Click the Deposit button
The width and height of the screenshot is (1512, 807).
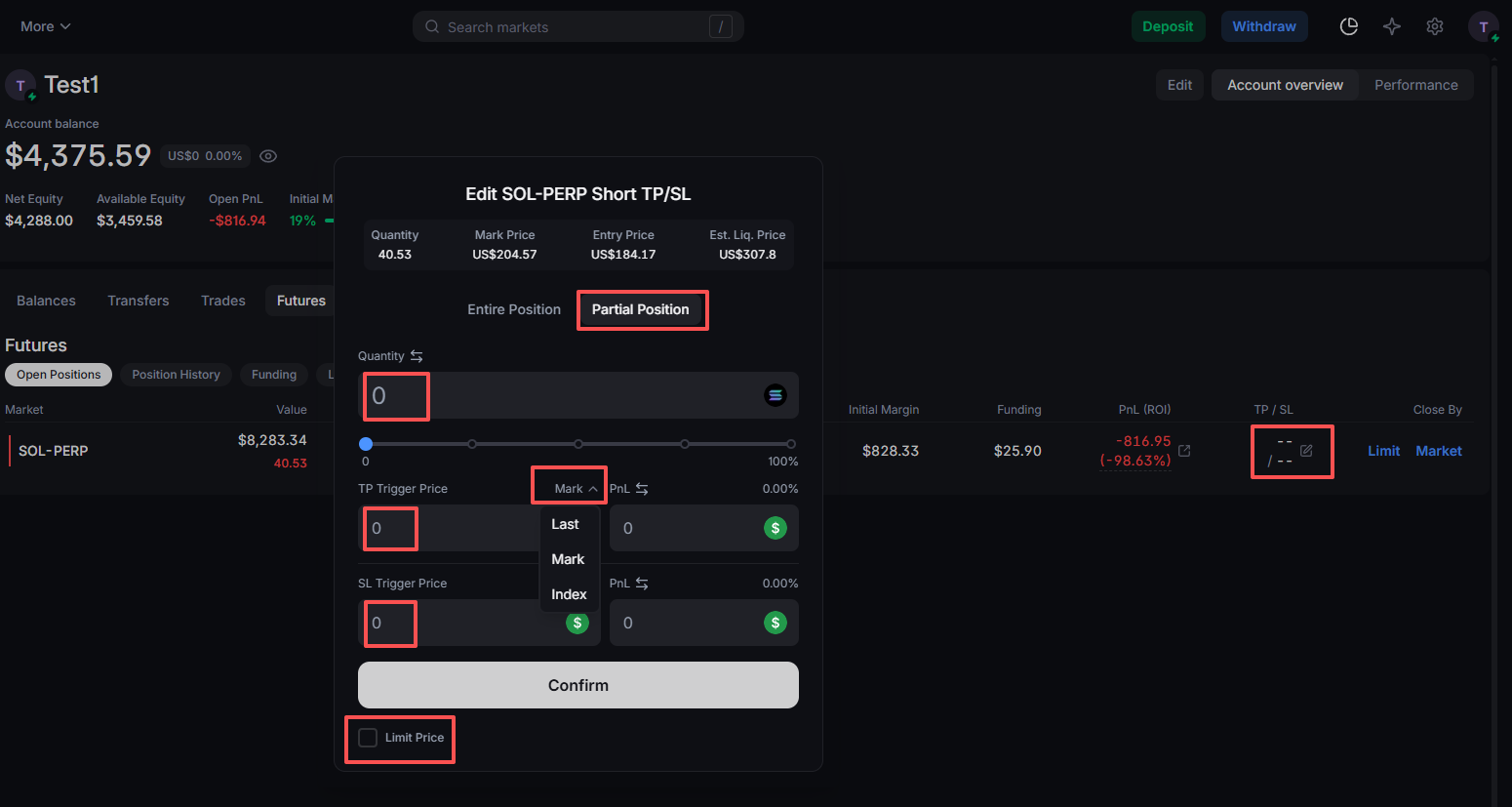1168,26
